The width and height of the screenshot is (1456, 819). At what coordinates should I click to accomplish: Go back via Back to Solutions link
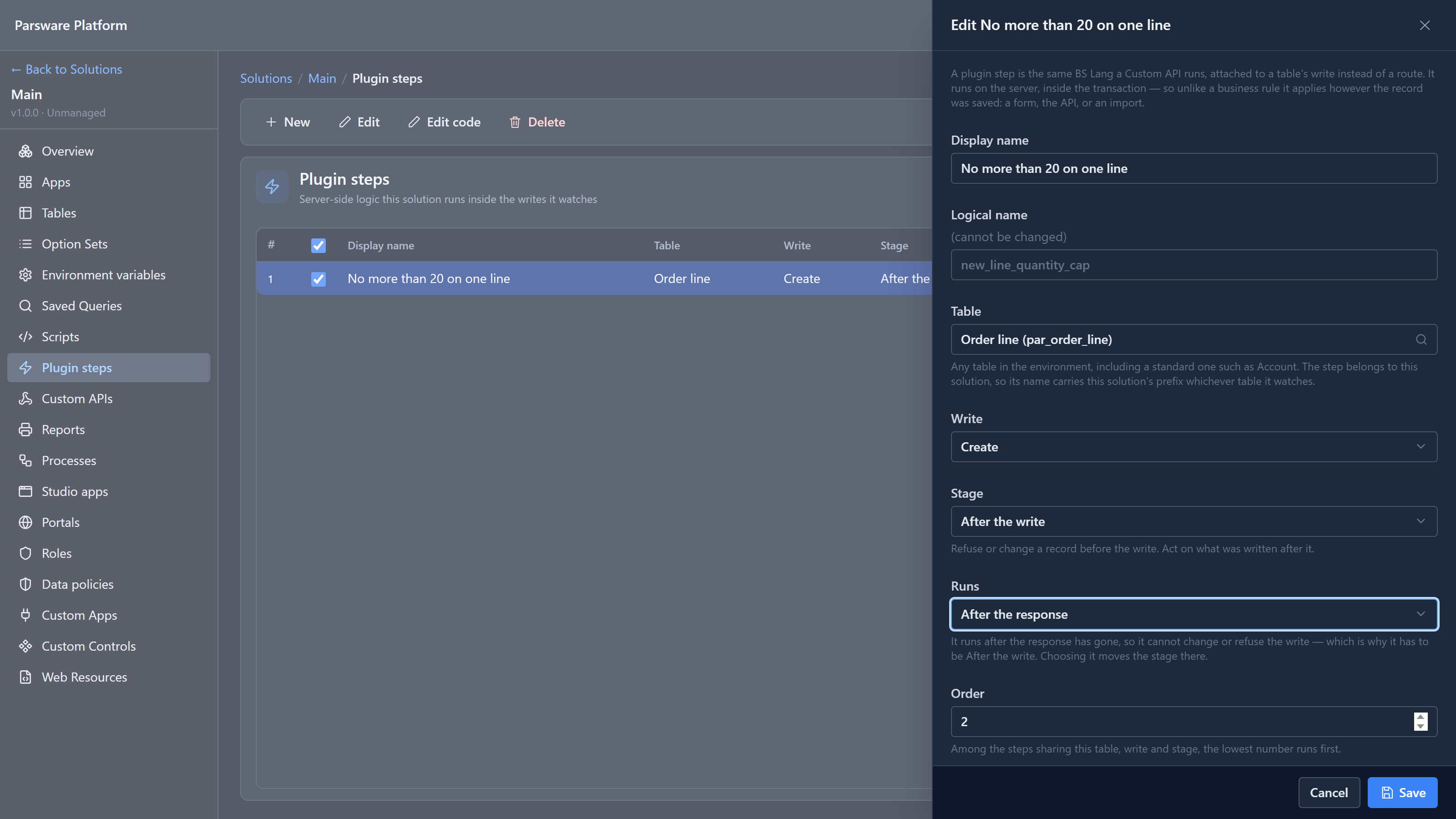[67, 69]
